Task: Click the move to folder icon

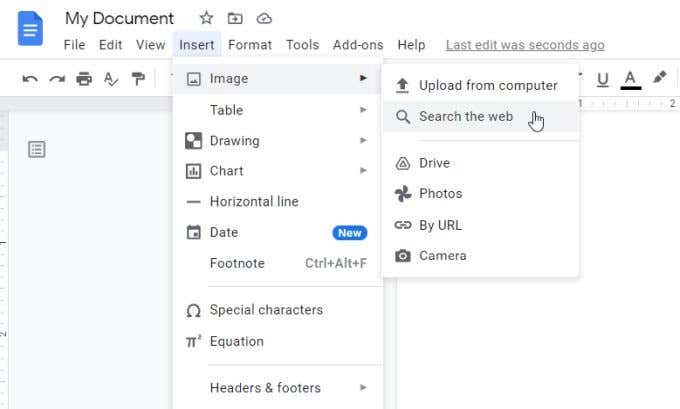Action: [235, 18]
